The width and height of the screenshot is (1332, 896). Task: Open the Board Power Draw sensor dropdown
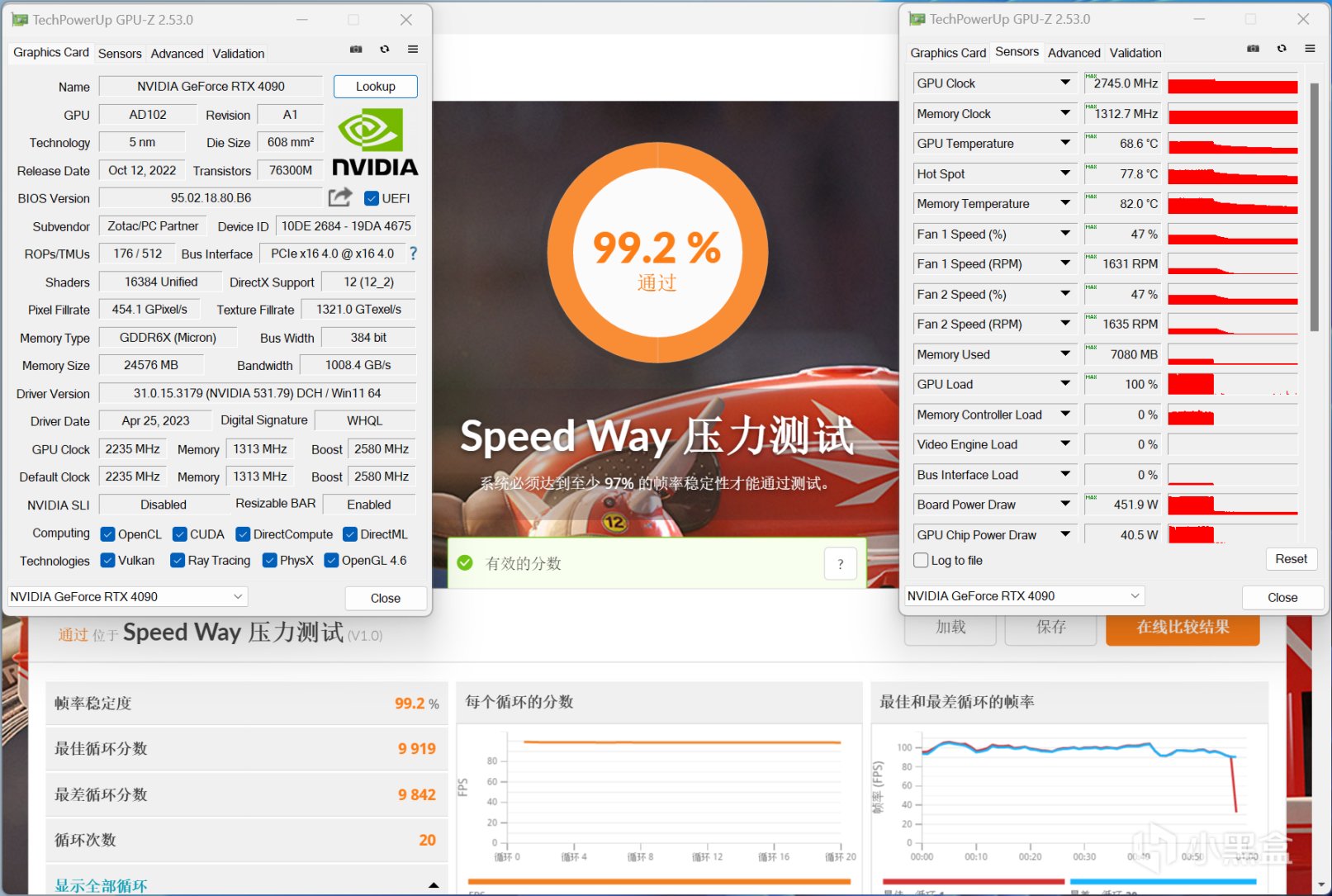tap(1065, 504)
